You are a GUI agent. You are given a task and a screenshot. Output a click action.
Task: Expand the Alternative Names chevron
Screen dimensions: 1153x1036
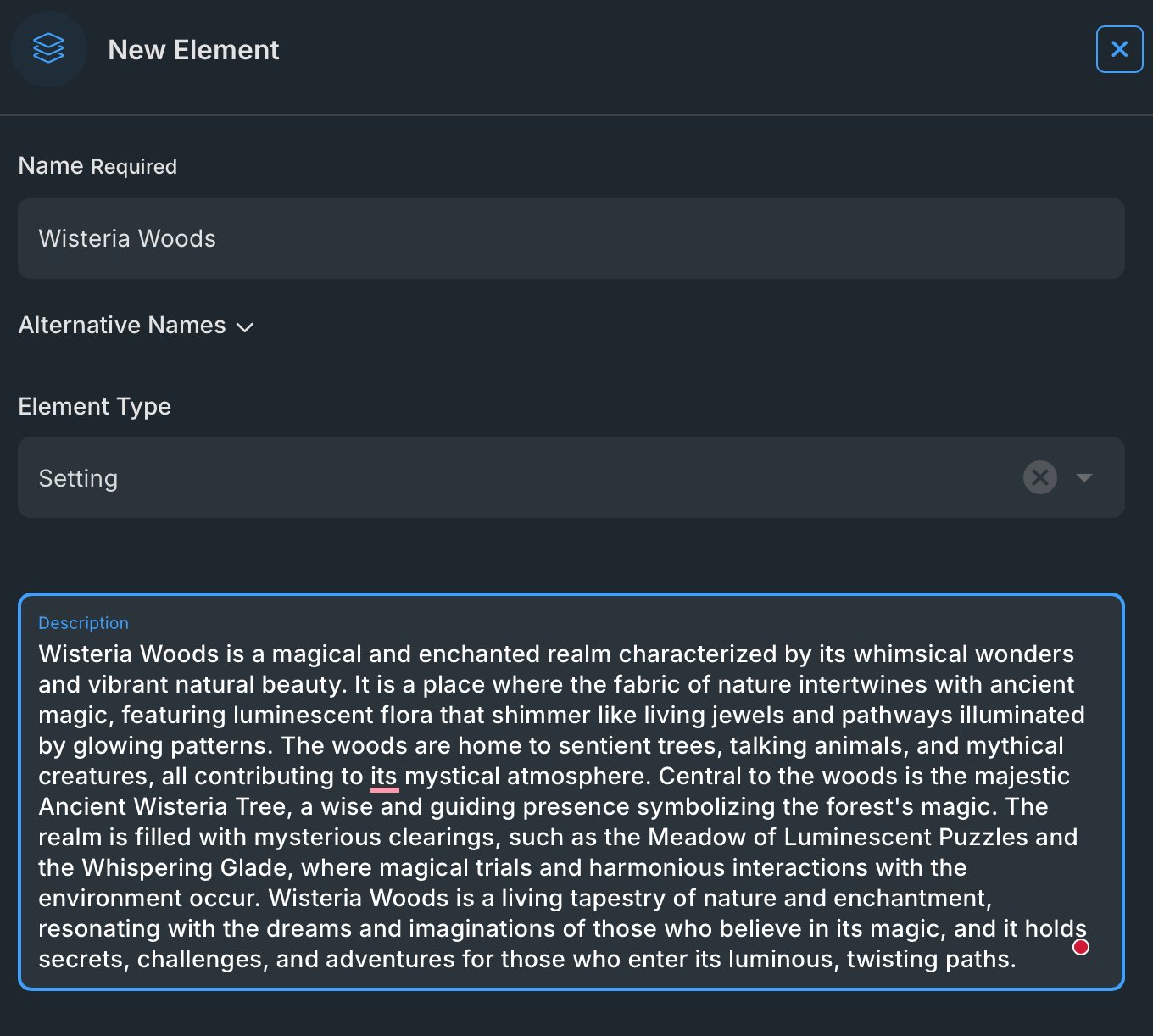tap(245, 327)
